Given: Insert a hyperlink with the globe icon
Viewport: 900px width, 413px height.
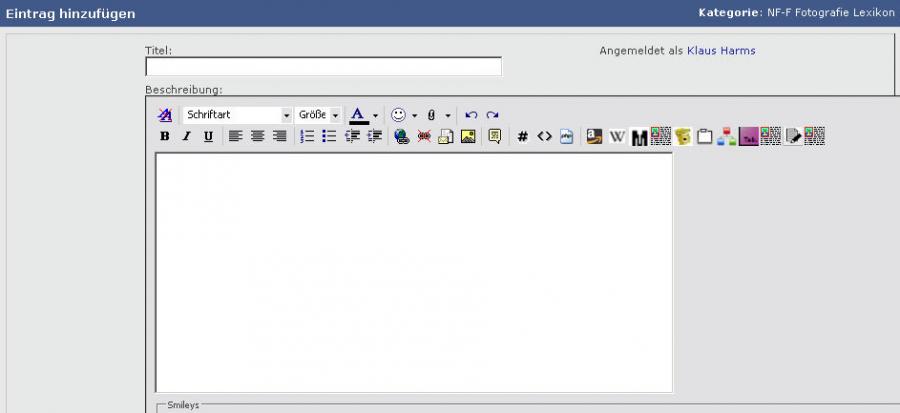Looking at the screenshot, I should [402, 137].
